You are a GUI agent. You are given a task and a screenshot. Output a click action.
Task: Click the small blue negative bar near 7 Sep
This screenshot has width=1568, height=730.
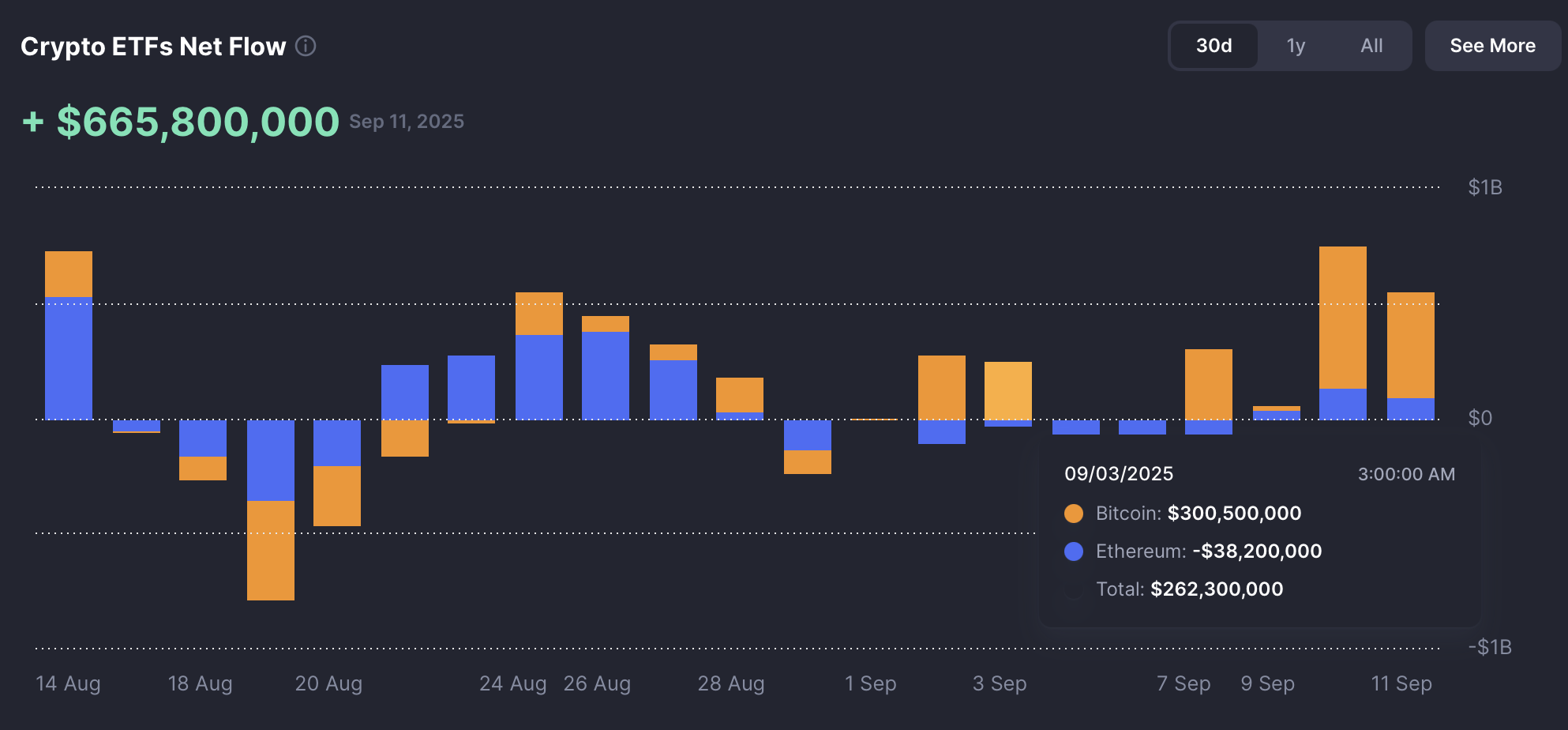(1142, 427)
